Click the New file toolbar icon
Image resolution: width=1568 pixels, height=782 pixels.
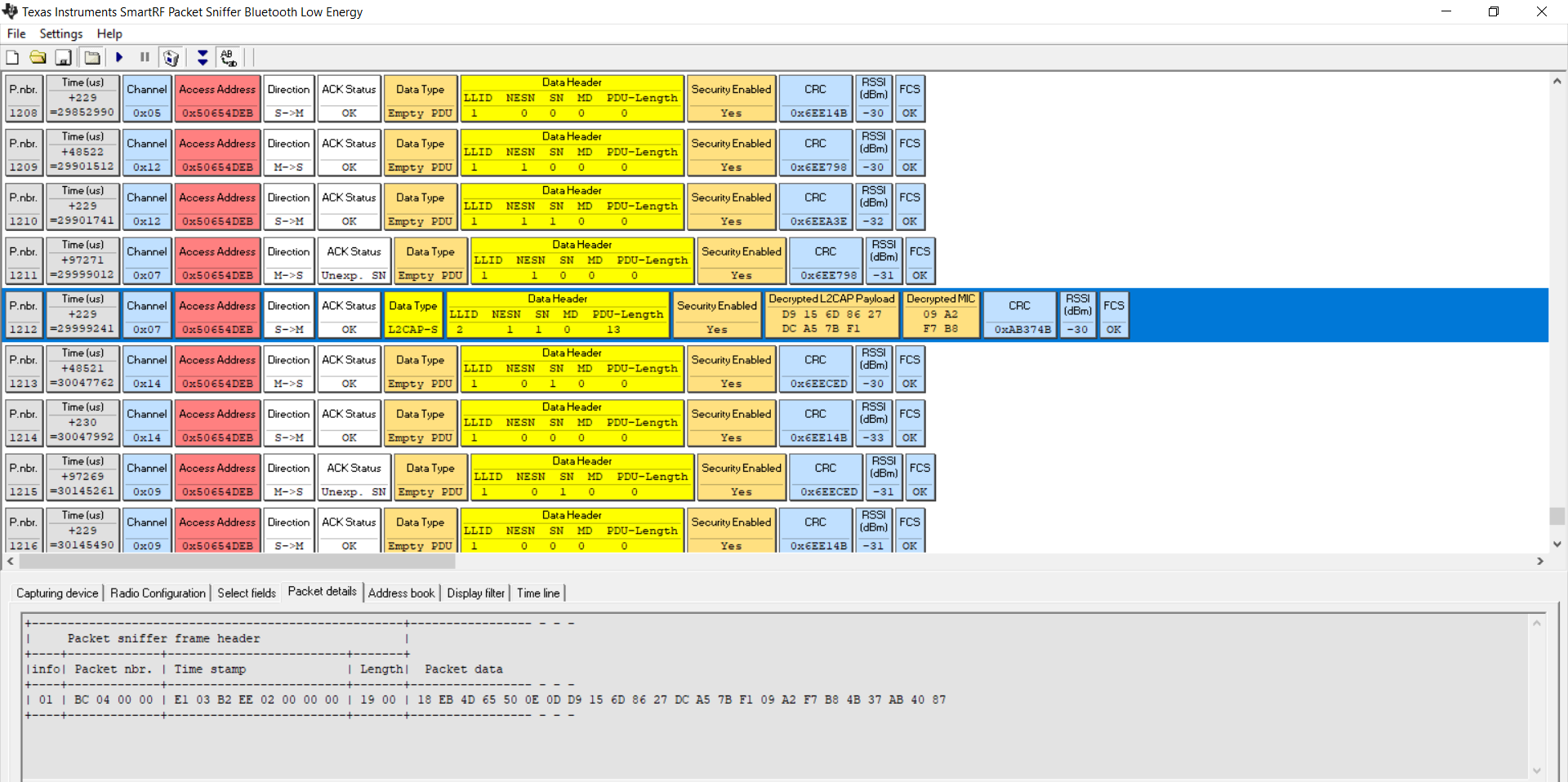point(12,57)
